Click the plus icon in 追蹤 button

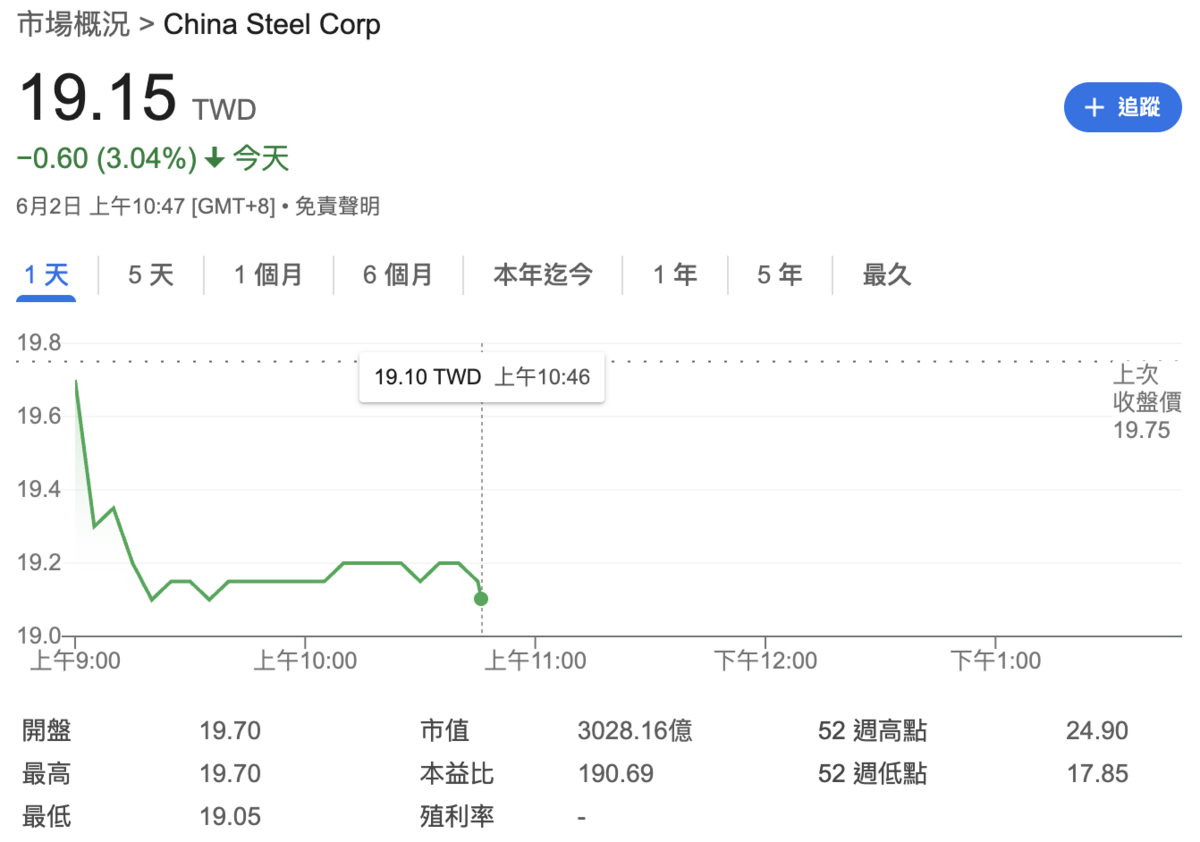point(1094,108)
